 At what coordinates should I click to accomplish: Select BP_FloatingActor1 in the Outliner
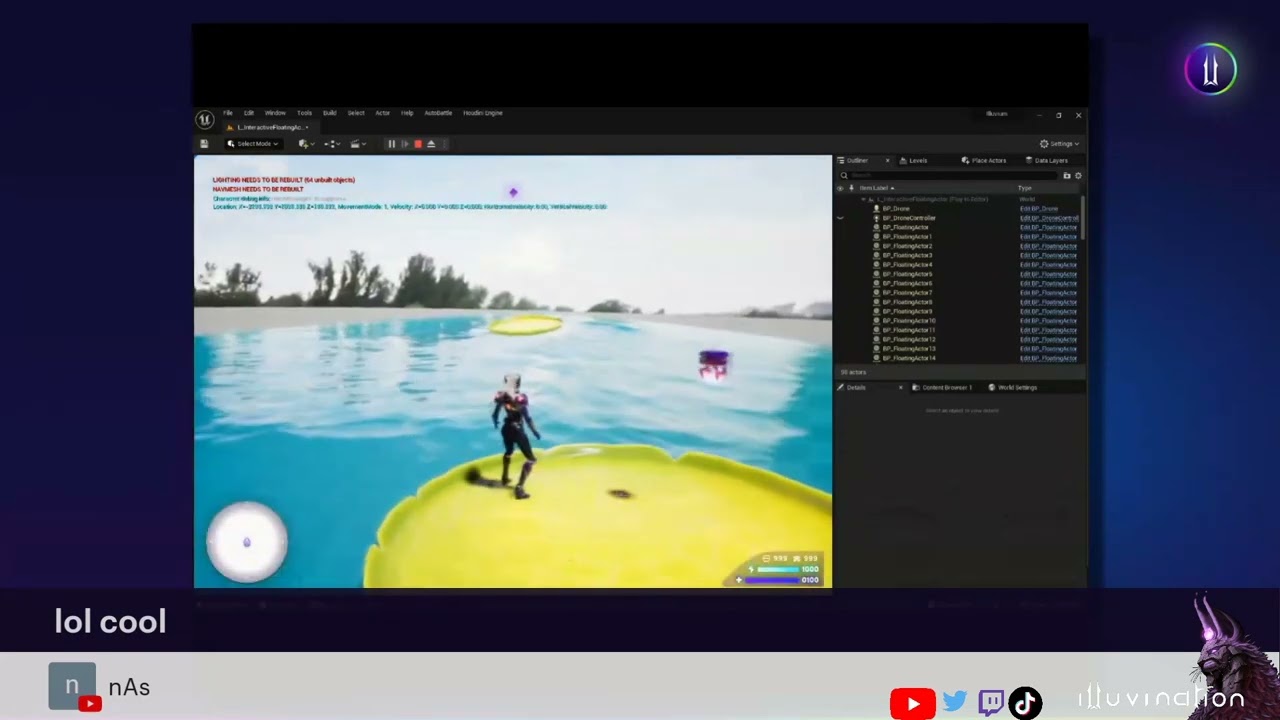[x=907, y=237]
